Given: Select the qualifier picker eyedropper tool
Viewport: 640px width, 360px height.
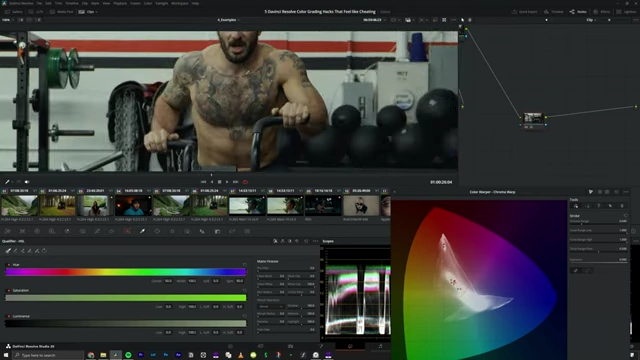Looking at the screenshot, I should [x=8, y=251].
